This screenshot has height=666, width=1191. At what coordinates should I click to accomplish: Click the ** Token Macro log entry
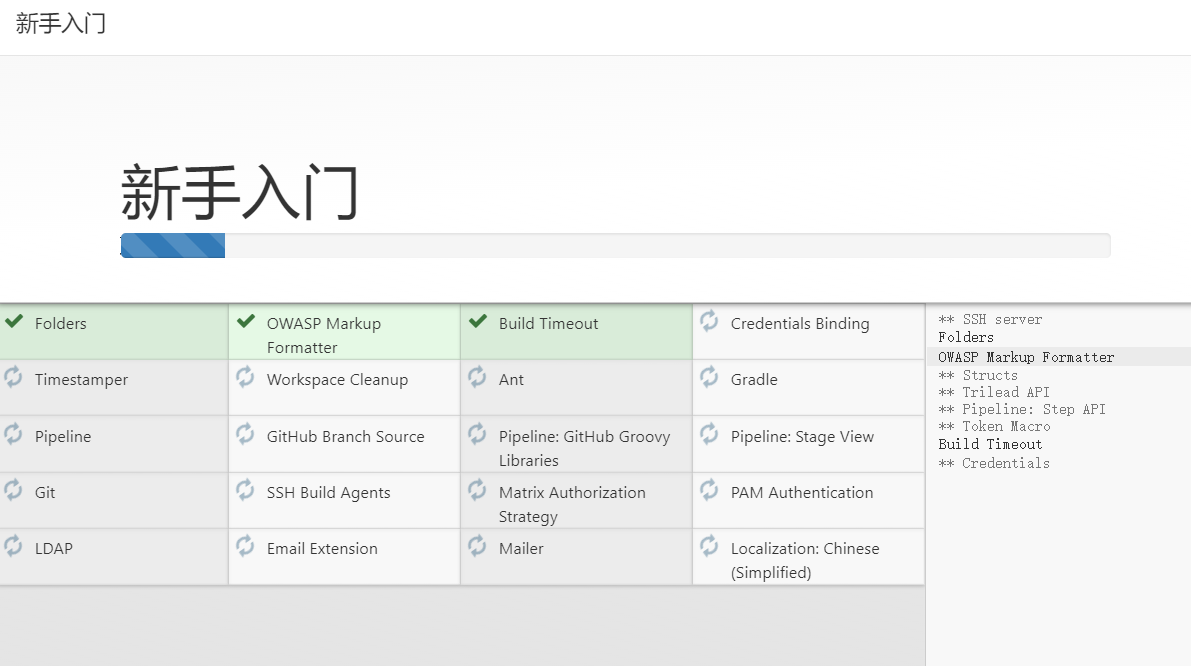994,426
